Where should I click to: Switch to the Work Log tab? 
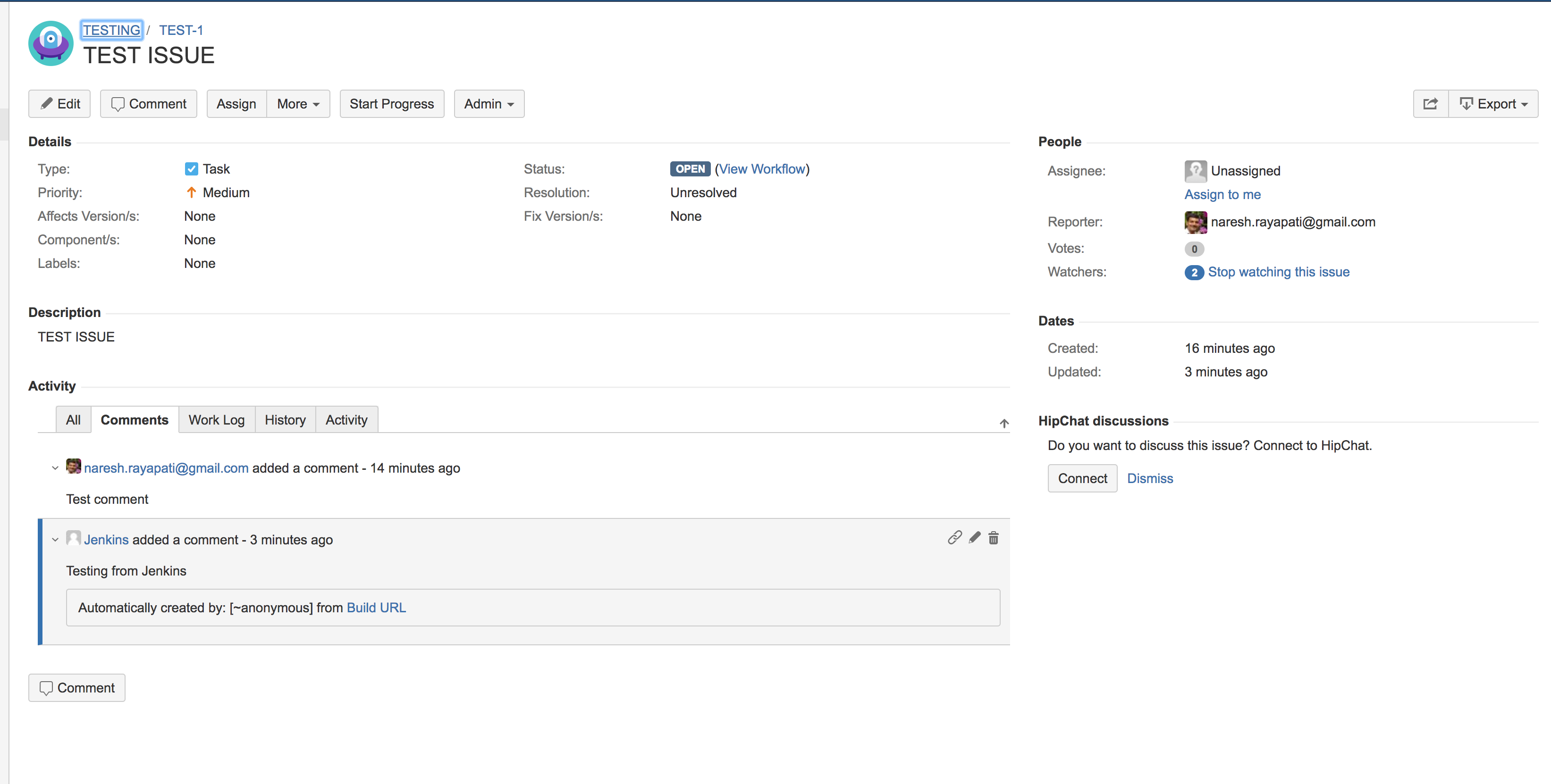tap(216, 420)
